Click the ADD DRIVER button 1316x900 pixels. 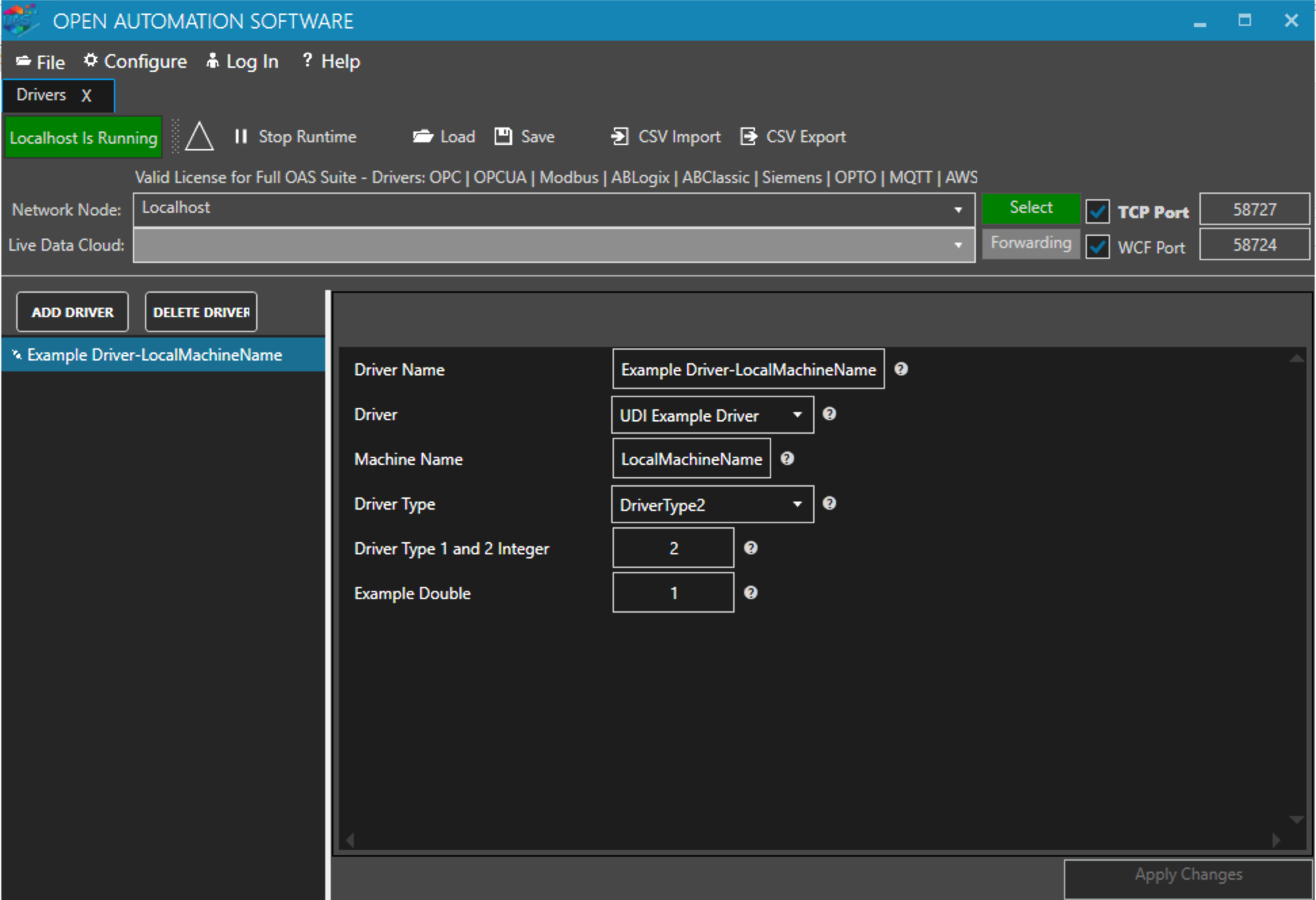pyautogui.click(x=73, y=312)
